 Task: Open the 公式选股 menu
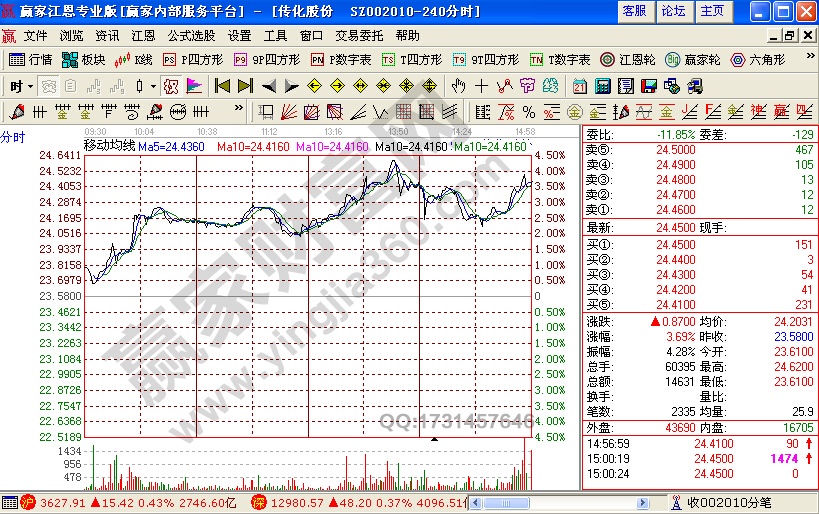click(x=192, y=35)
